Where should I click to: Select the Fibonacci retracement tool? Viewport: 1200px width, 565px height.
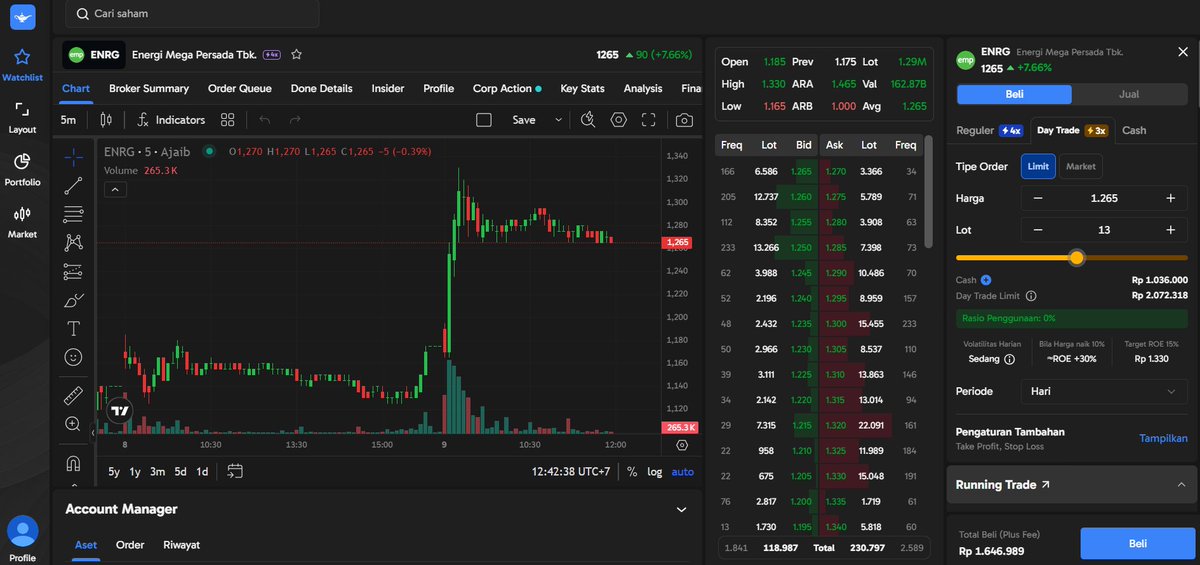pos(73,214)
